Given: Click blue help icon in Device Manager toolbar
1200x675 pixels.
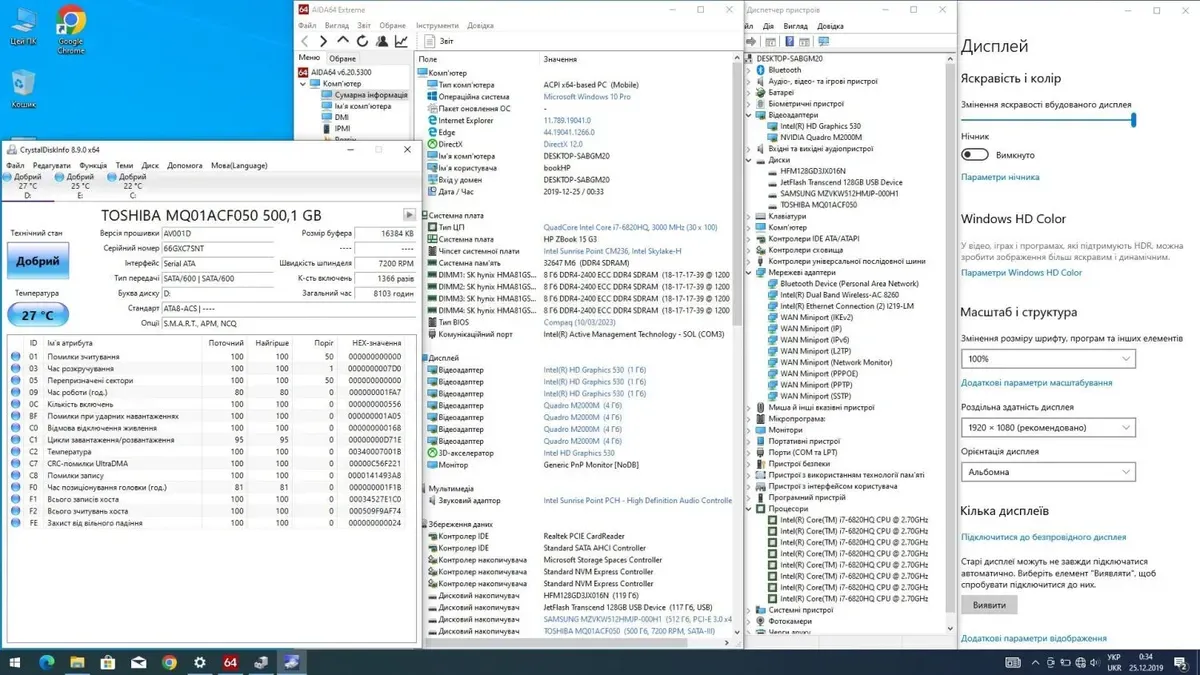Looking at the screenshot, I should point(790,42).
